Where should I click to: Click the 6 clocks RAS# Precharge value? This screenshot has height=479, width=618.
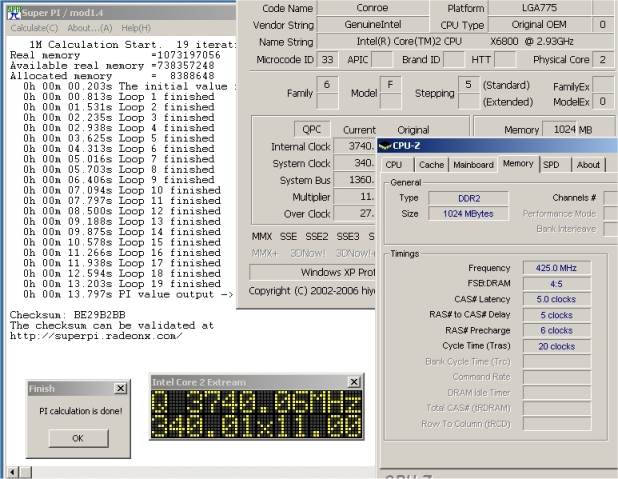557,330
